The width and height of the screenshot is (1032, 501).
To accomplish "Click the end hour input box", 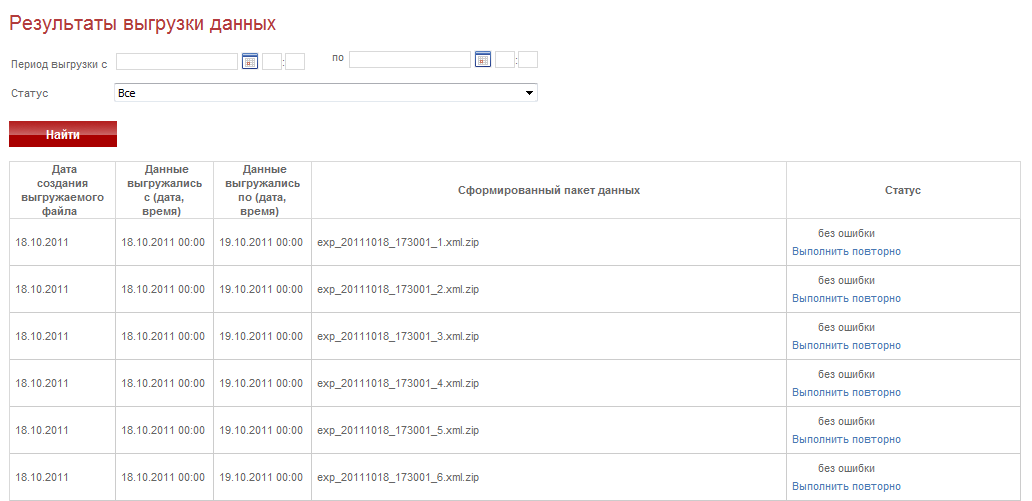I will pyautogui.click(x=505, y=59).
